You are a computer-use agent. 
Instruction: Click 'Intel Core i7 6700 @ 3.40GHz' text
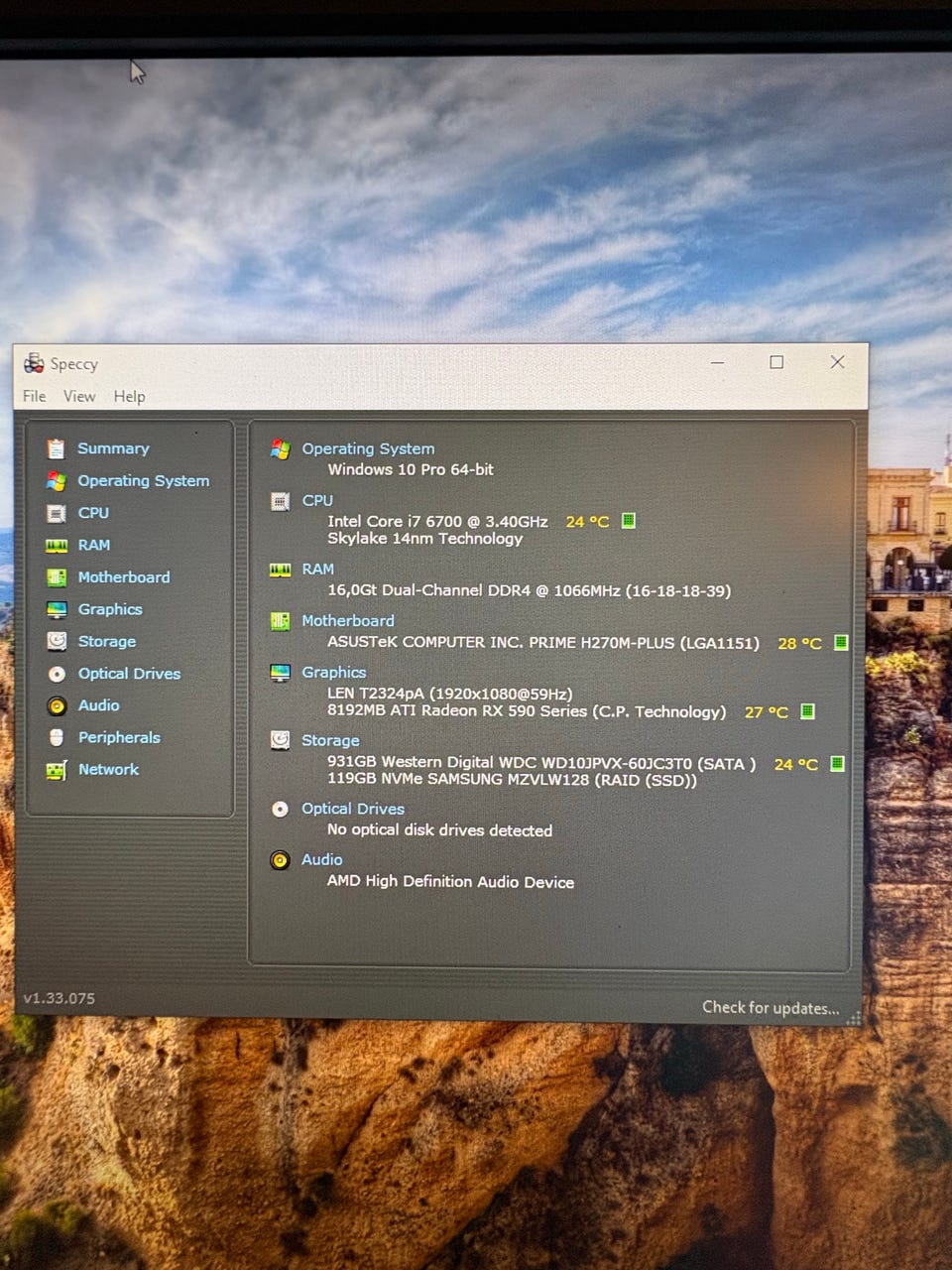click(x=437, y=521)
